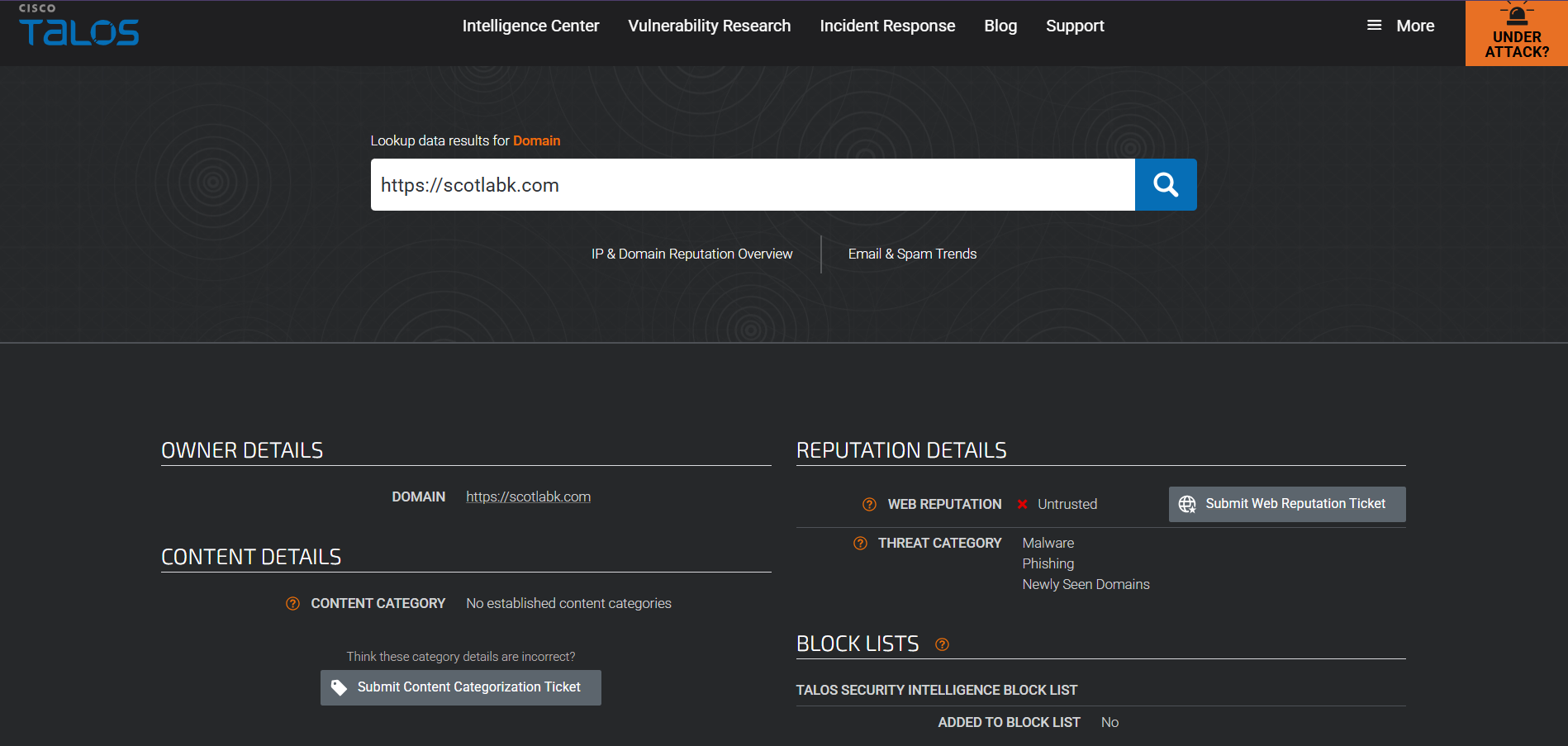
Task: Click the Web Reputation help icon
Action: [x=869, y=505]
